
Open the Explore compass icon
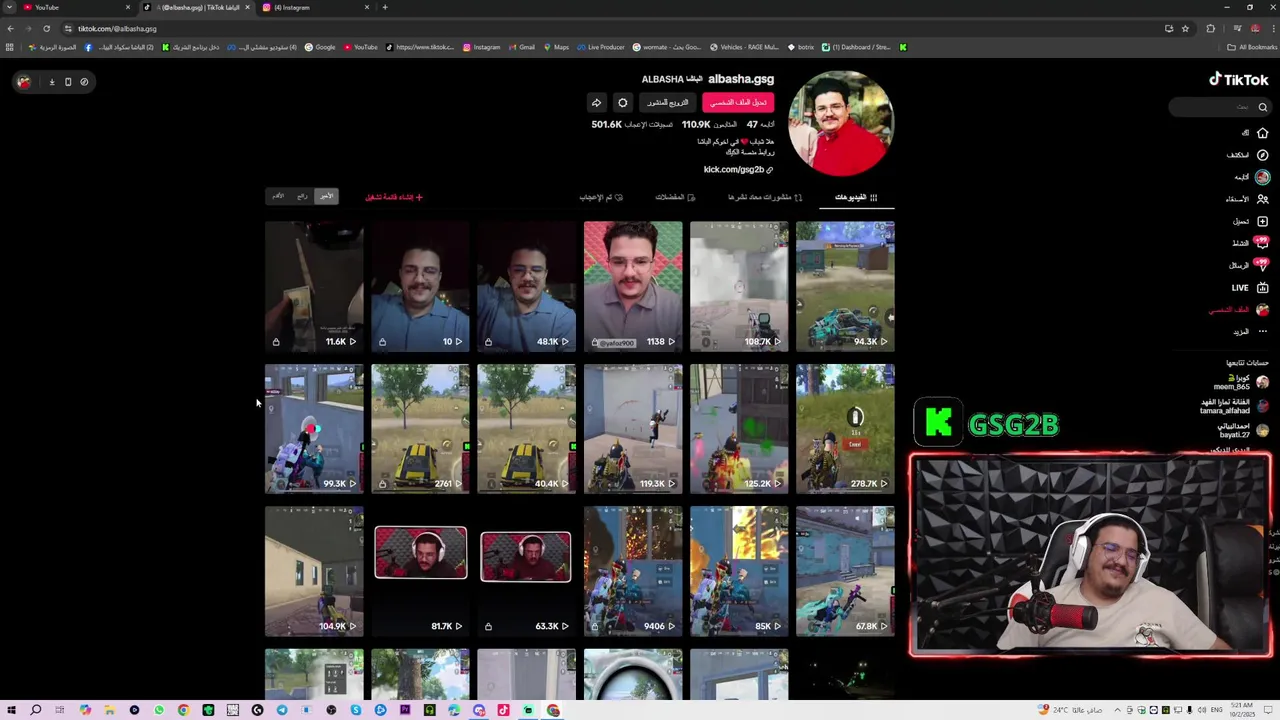[x=1262, y=155]
